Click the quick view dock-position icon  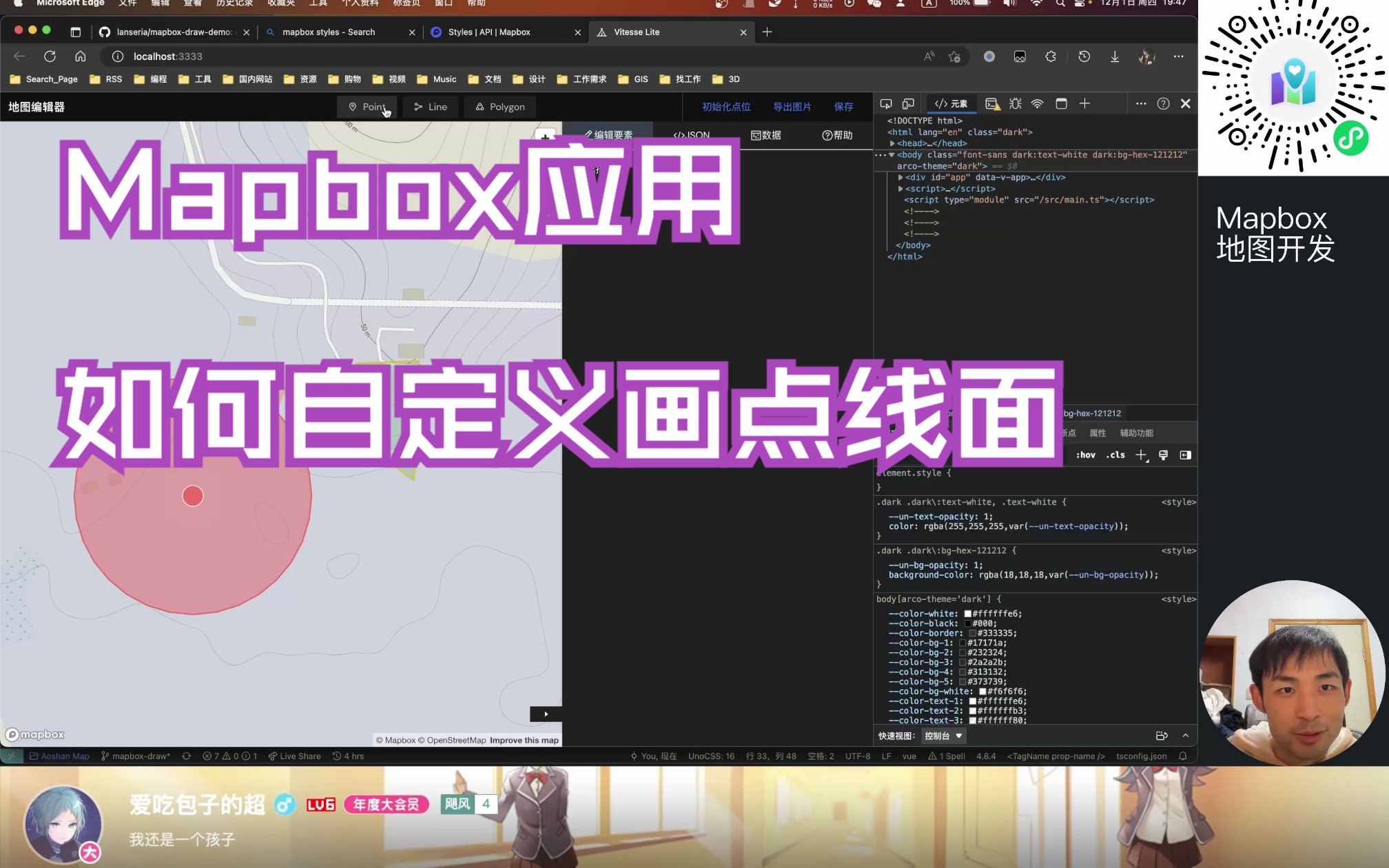coord(1162,736)
